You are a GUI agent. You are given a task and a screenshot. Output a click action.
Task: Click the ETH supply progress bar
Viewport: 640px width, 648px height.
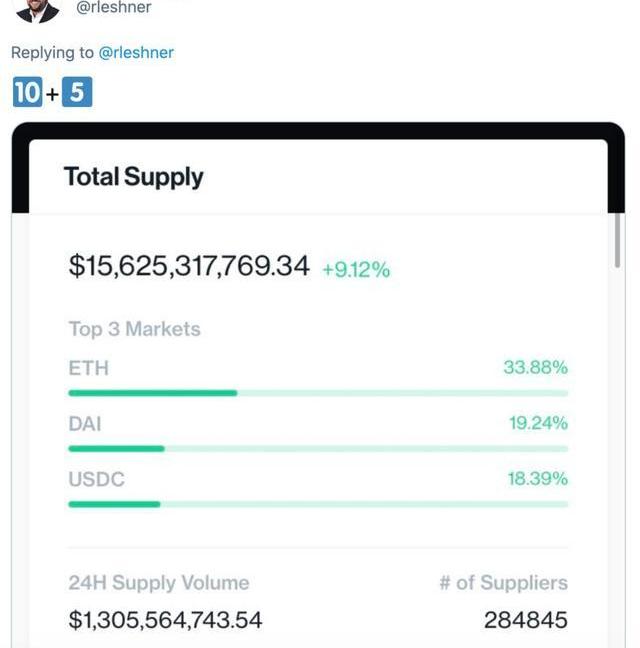coord(318,393)
